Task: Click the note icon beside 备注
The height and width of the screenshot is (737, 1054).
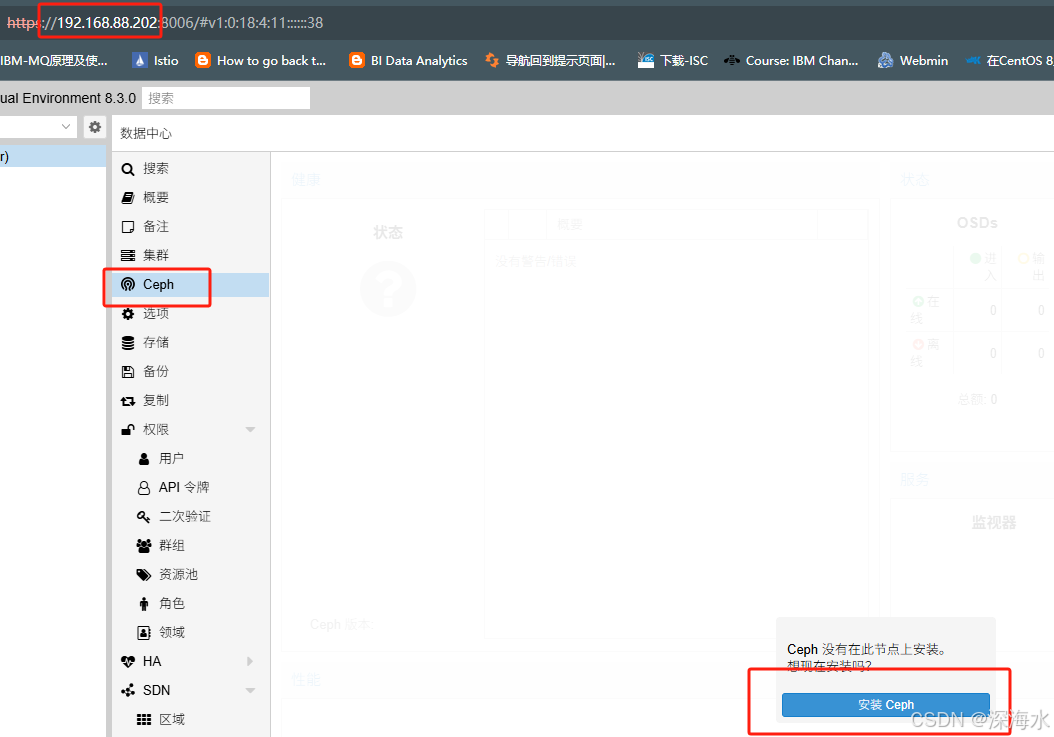Action: 128,227
